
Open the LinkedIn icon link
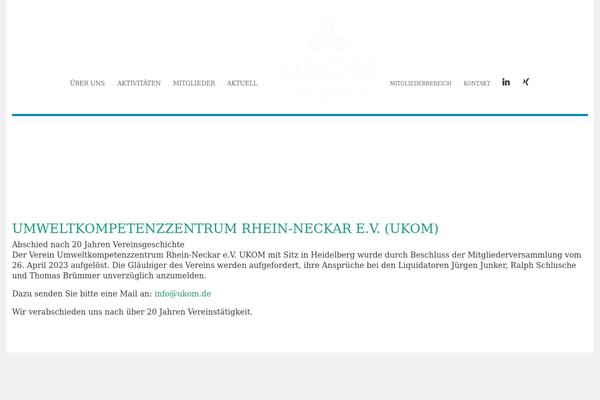click(x=506, y=82)
